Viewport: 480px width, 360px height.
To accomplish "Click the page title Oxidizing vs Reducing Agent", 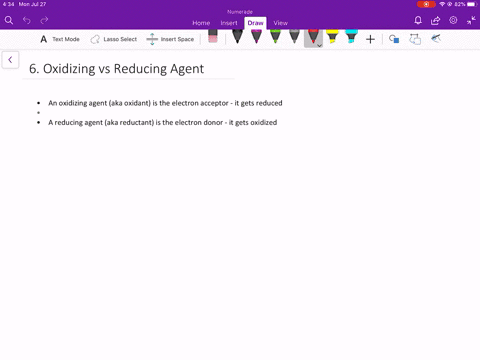I will (x=116, y=69).
